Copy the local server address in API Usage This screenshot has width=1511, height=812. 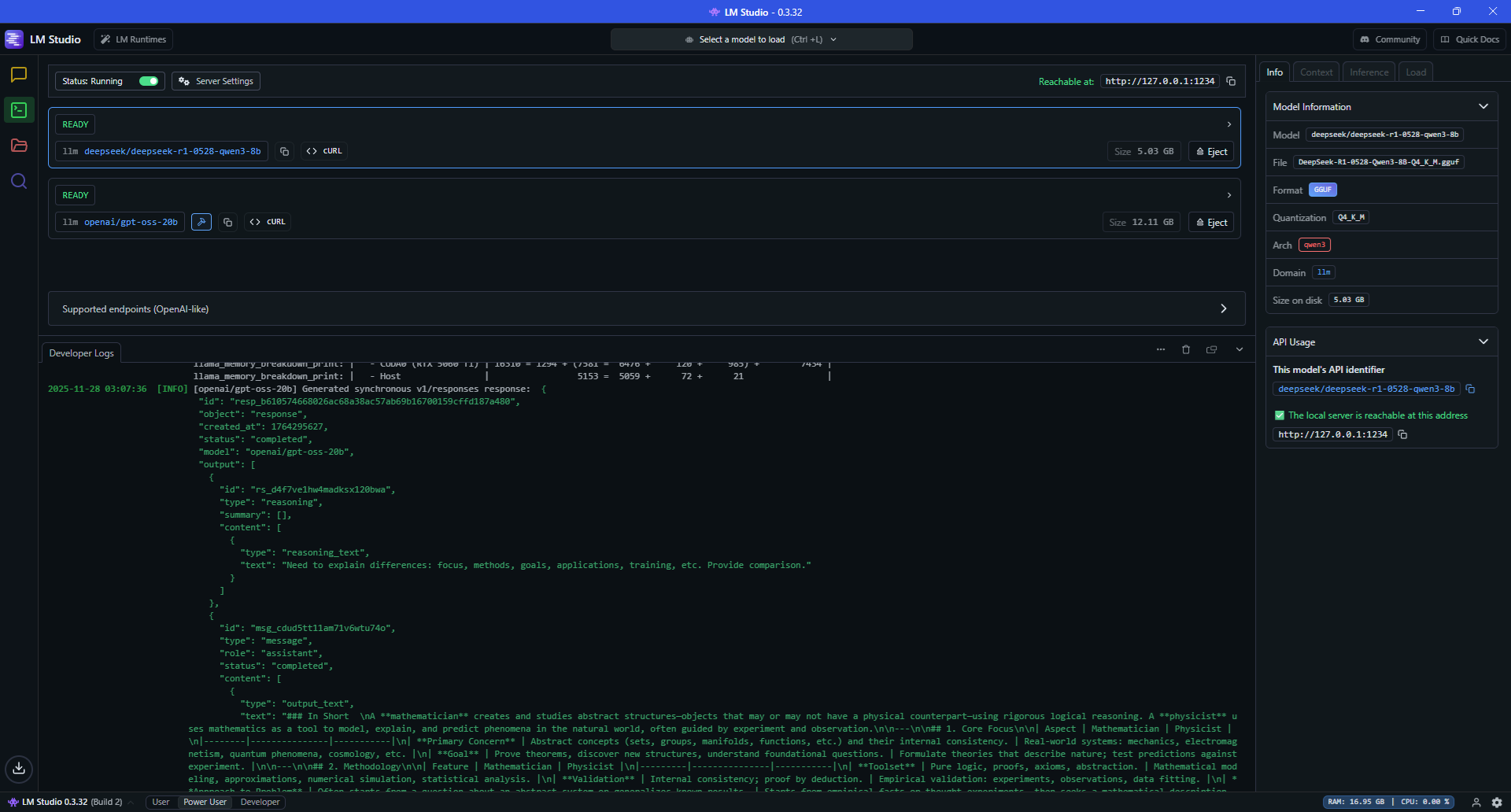click(1402, 434)
